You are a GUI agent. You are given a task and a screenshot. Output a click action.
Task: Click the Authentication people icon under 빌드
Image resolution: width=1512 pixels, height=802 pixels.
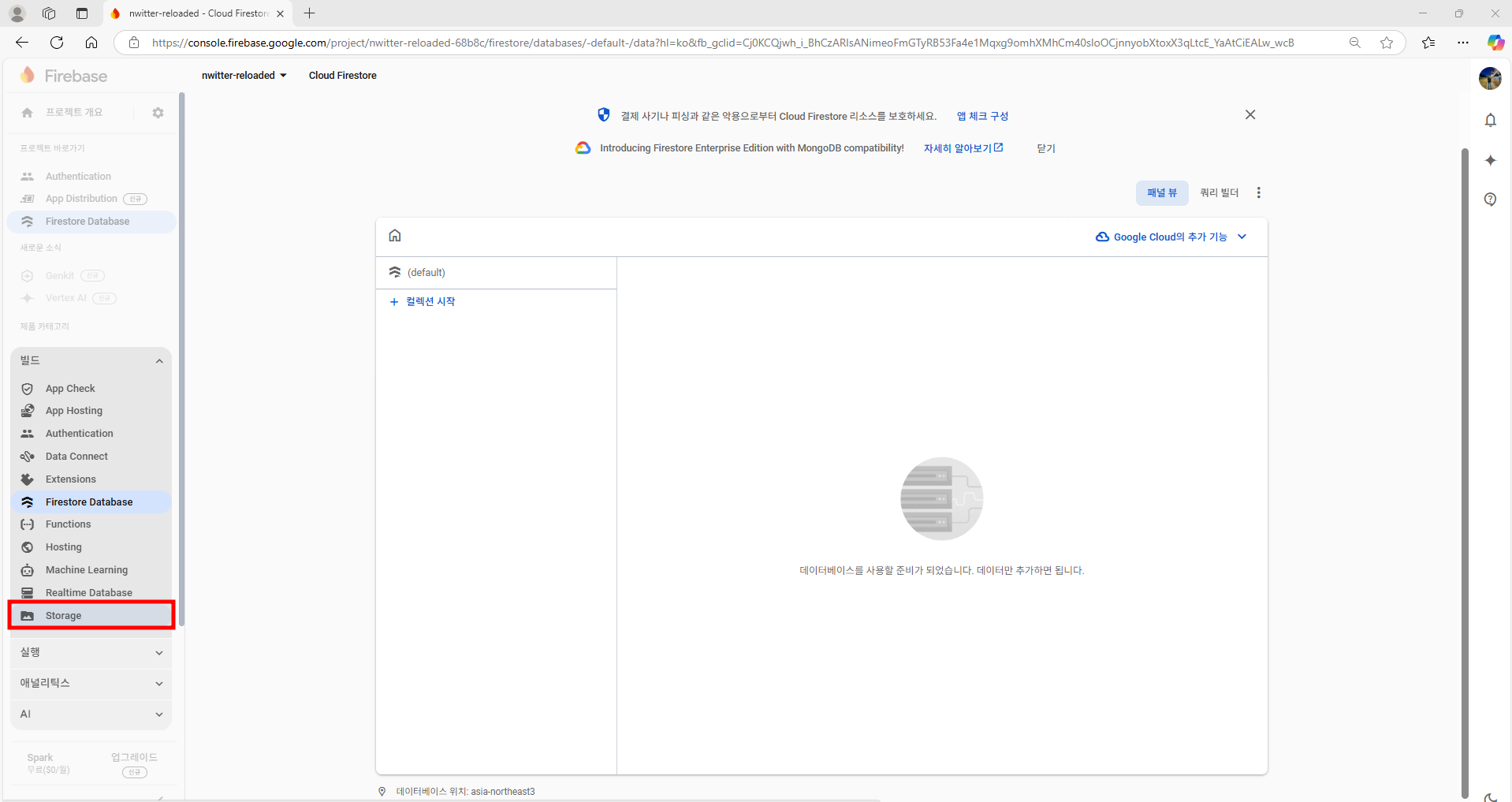pos(28,434)
